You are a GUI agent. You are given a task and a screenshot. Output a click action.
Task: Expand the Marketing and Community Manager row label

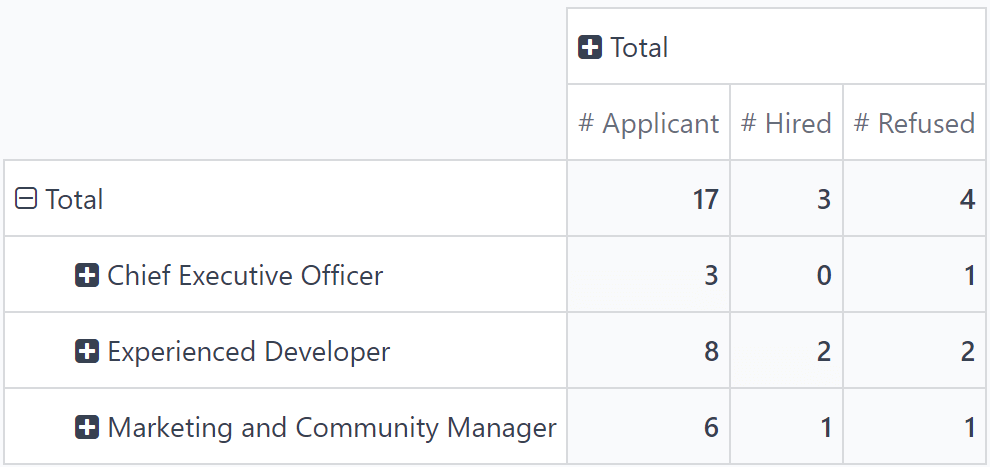coord(331,427)
